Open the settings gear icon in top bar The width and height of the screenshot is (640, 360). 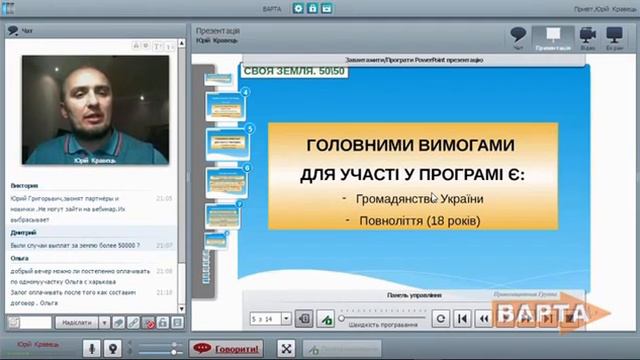298,8
